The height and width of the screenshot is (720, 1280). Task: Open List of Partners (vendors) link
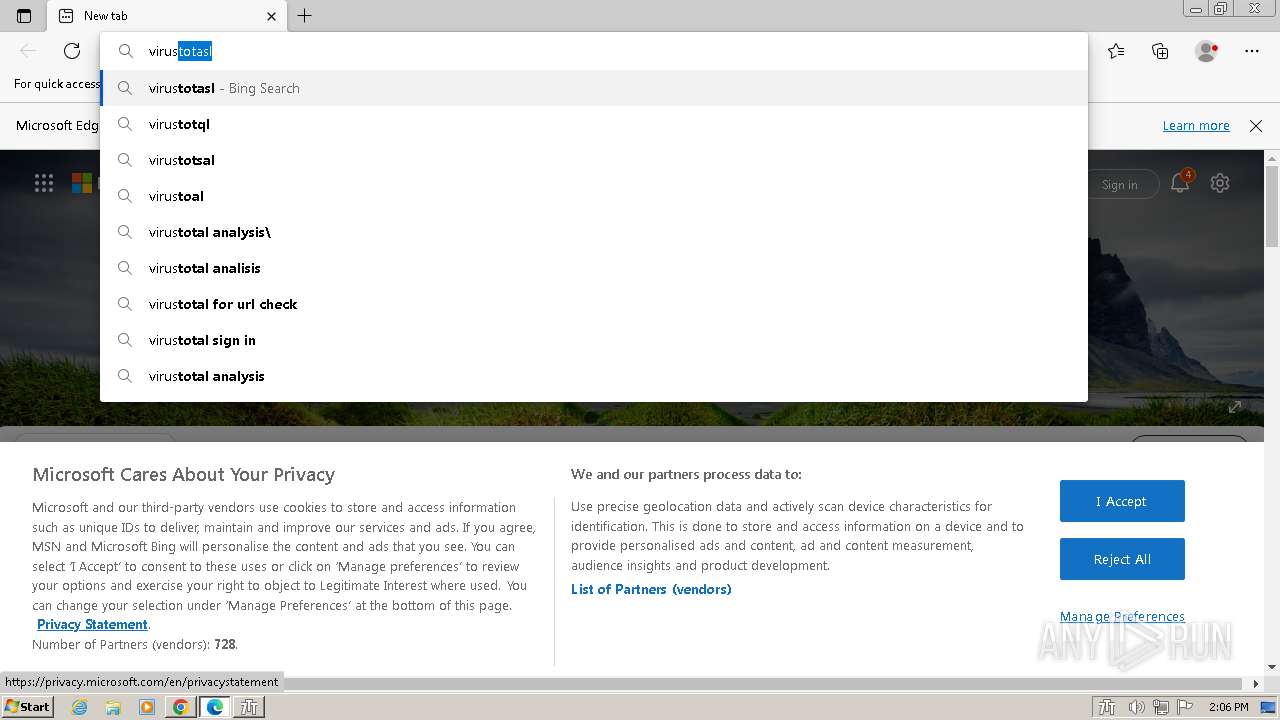[x=651, y=589]
